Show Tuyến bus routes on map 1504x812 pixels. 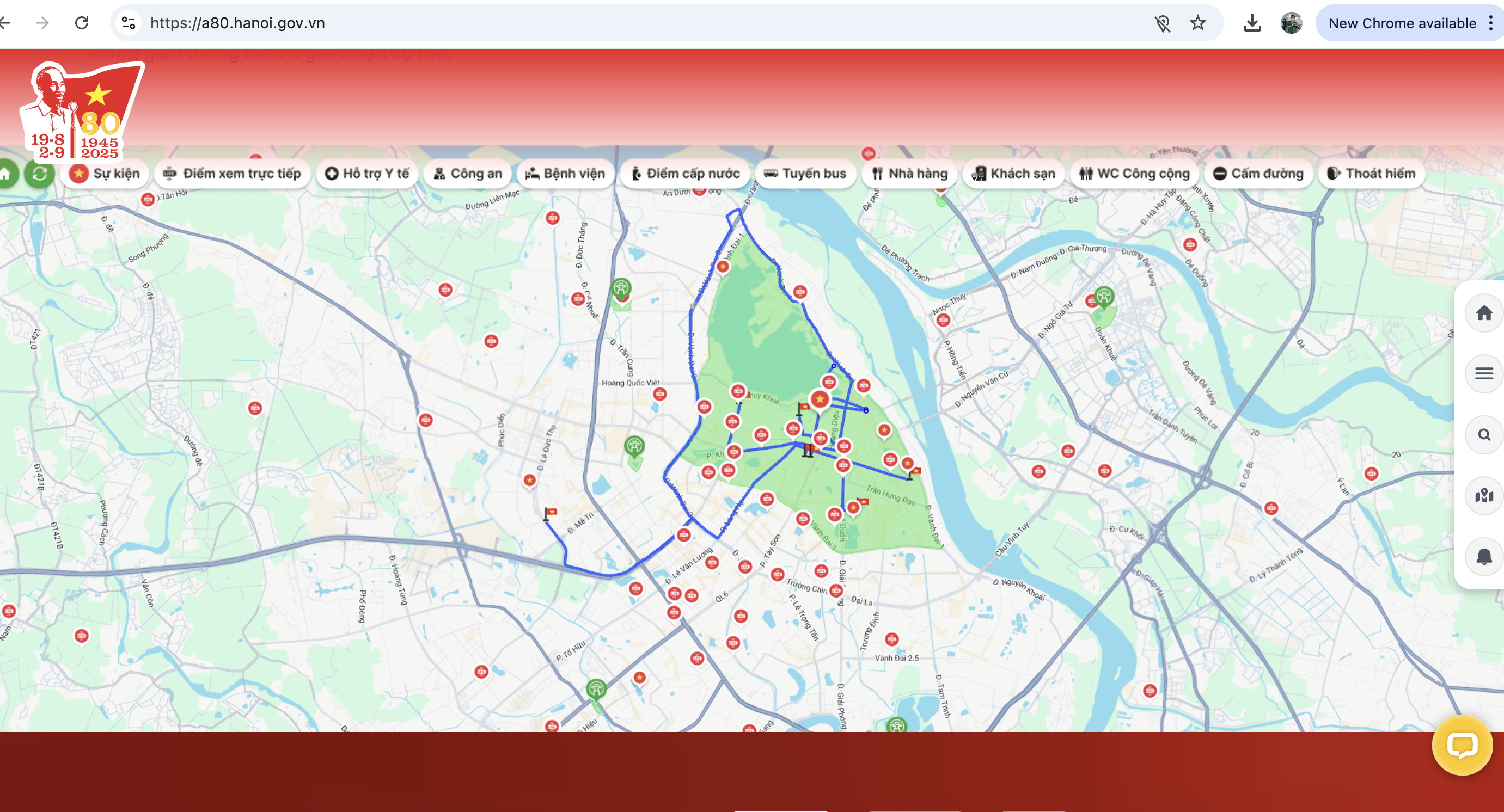click(x=805, y=174)
